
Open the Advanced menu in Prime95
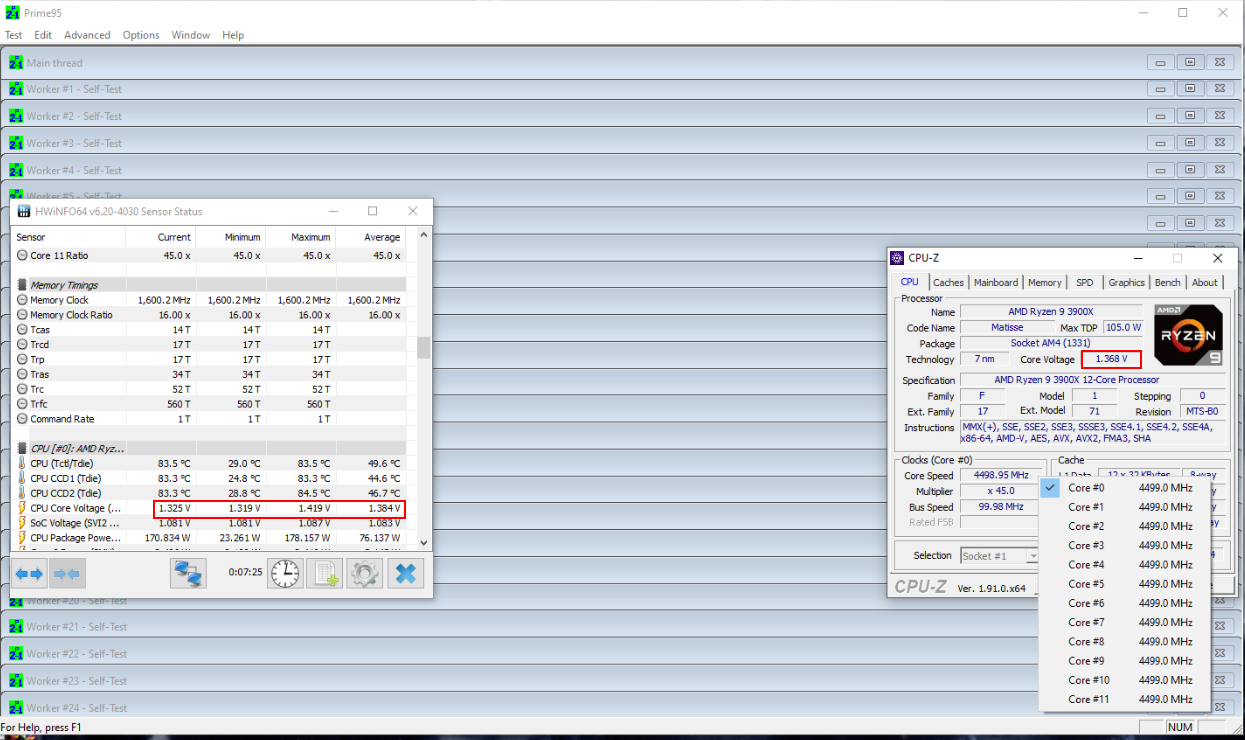[x=87, y=35]
